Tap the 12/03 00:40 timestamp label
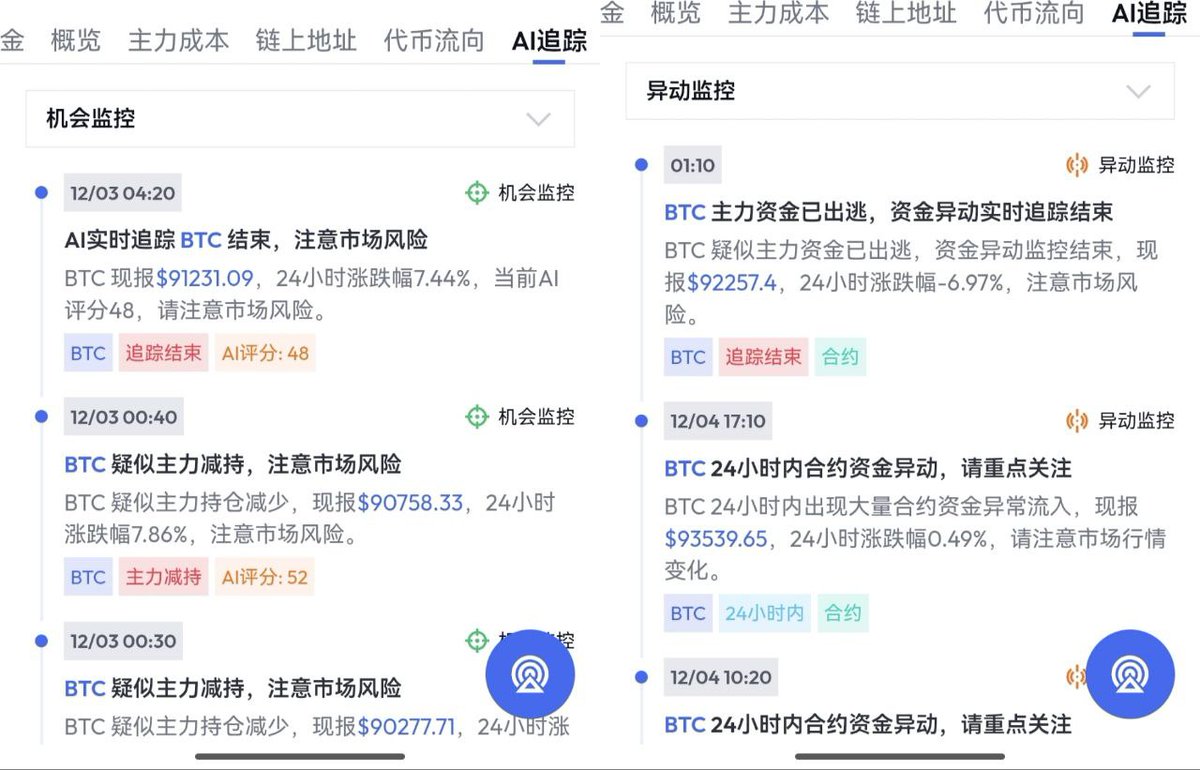 123,417
